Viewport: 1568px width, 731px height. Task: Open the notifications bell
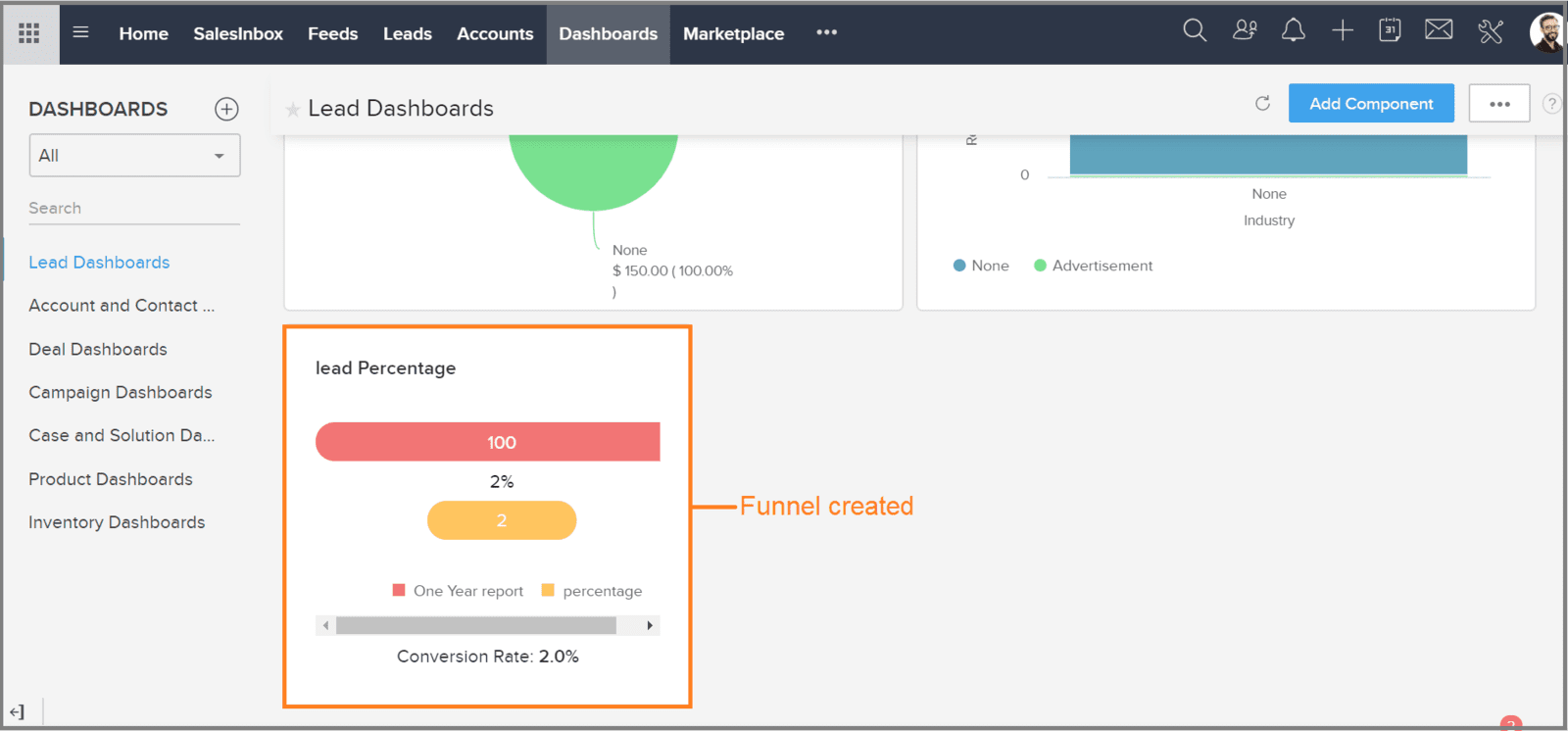[x=1294, y=30]
